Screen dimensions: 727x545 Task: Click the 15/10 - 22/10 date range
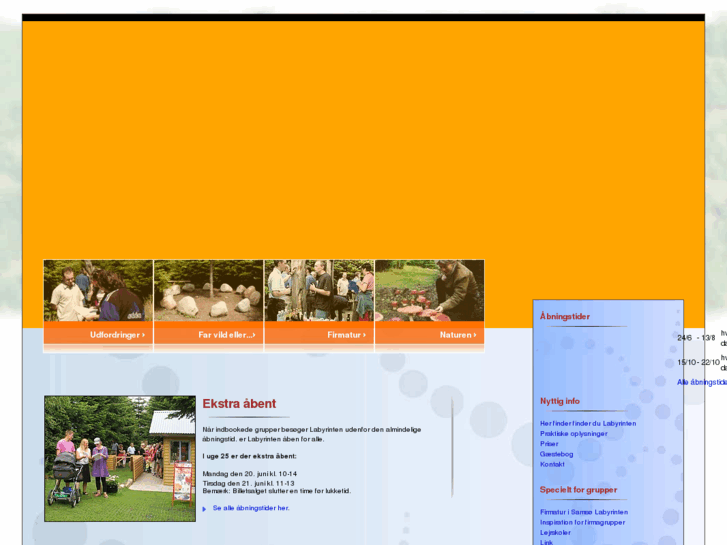point(698,362)
